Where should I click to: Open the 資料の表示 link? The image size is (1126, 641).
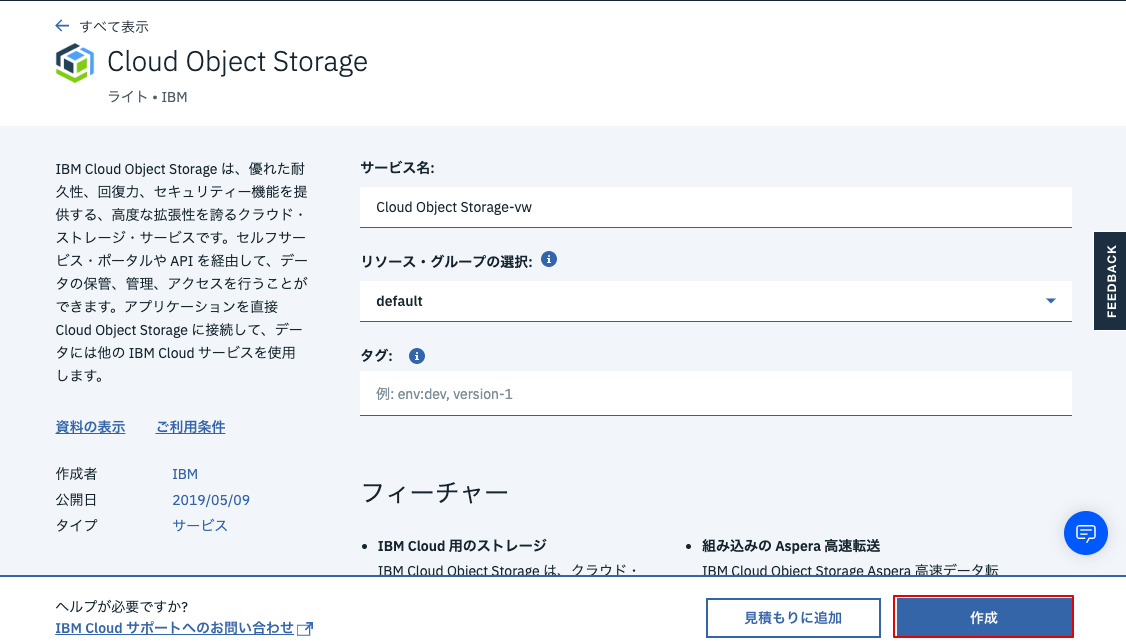pos(90,427)
